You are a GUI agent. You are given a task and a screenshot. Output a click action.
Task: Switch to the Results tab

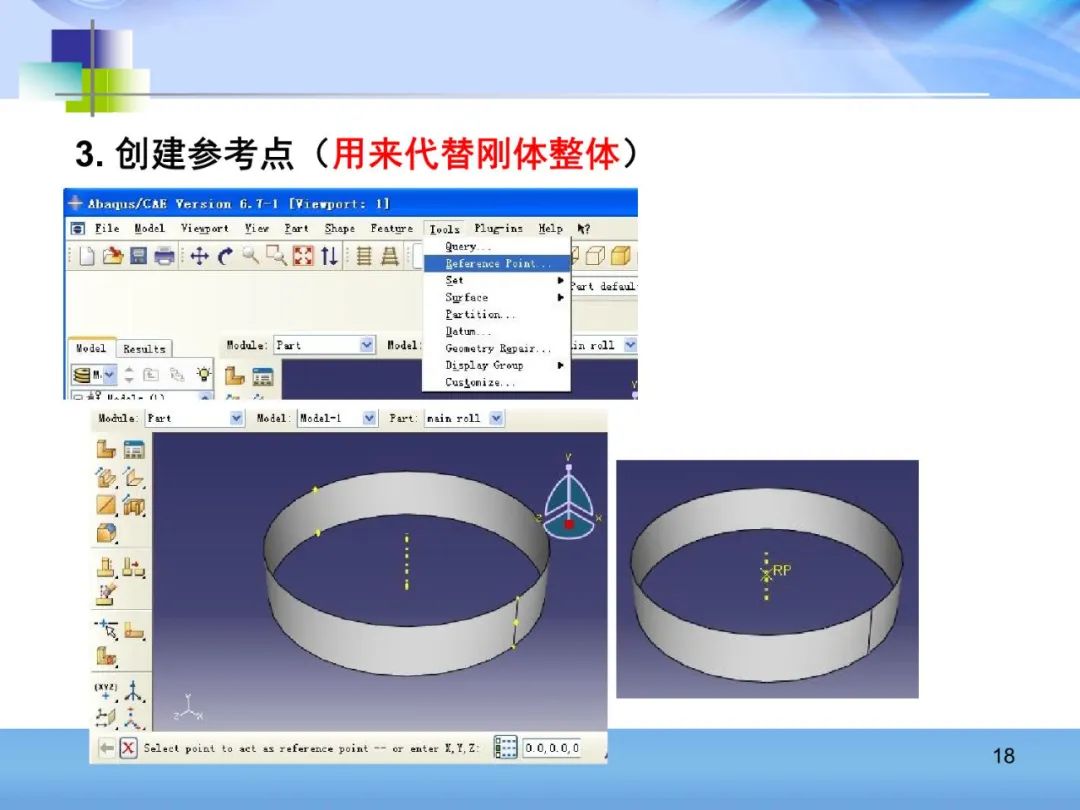(x=144, y=349)
